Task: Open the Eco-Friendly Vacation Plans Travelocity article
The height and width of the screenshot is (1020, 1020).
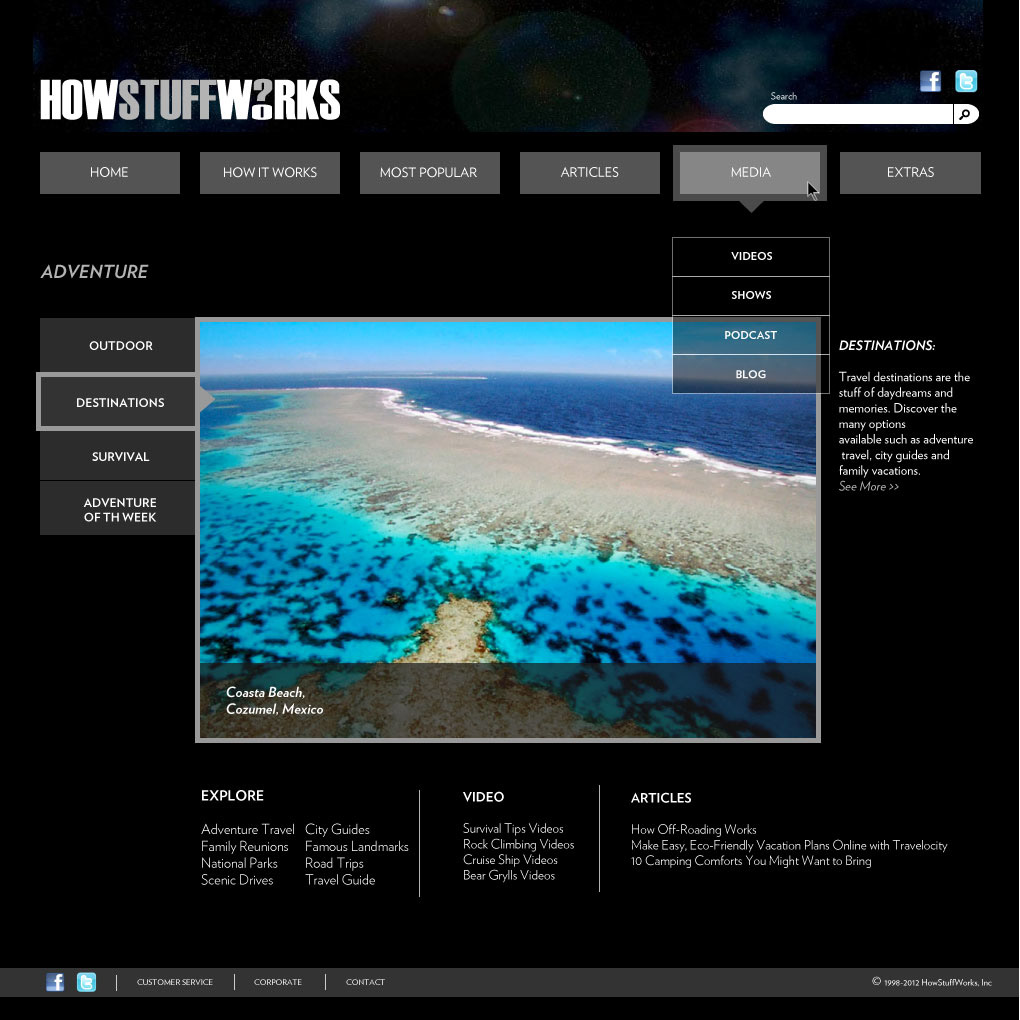Action: tap(789, 845)
